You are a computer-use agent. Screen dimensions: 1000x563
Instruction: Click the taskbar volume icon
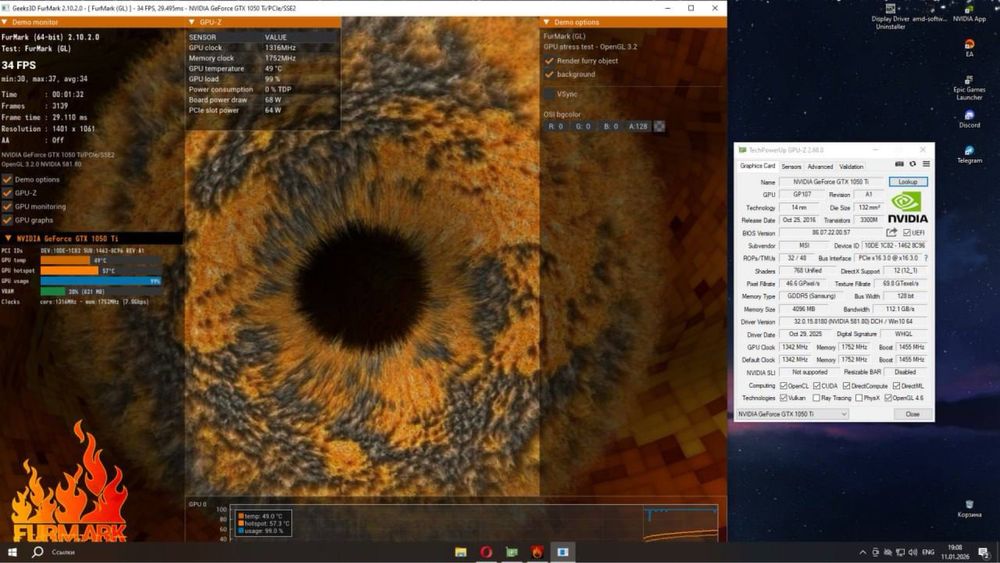[913, 552]
